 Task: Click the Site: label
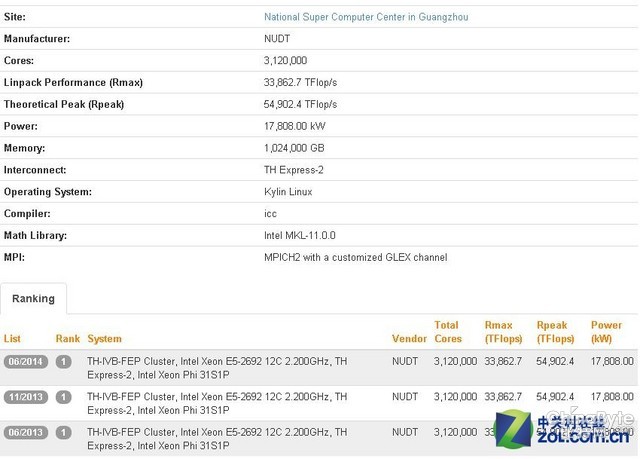(15, 17)
